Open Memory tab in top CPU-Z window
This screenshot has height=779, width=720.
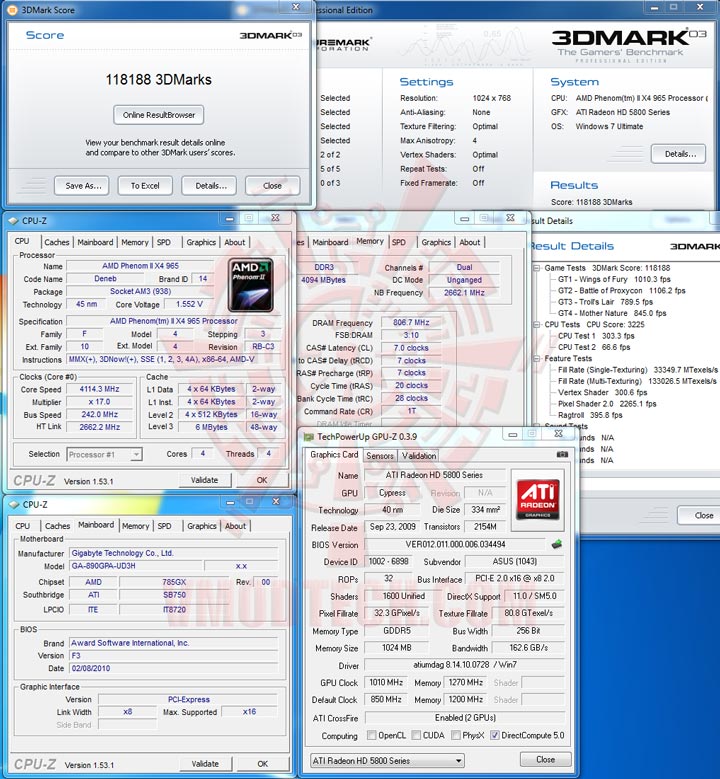point(135,242)
